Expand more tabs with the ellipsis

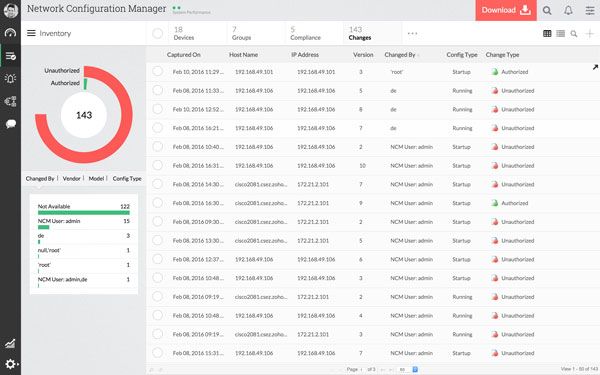[x=412, y=33]
